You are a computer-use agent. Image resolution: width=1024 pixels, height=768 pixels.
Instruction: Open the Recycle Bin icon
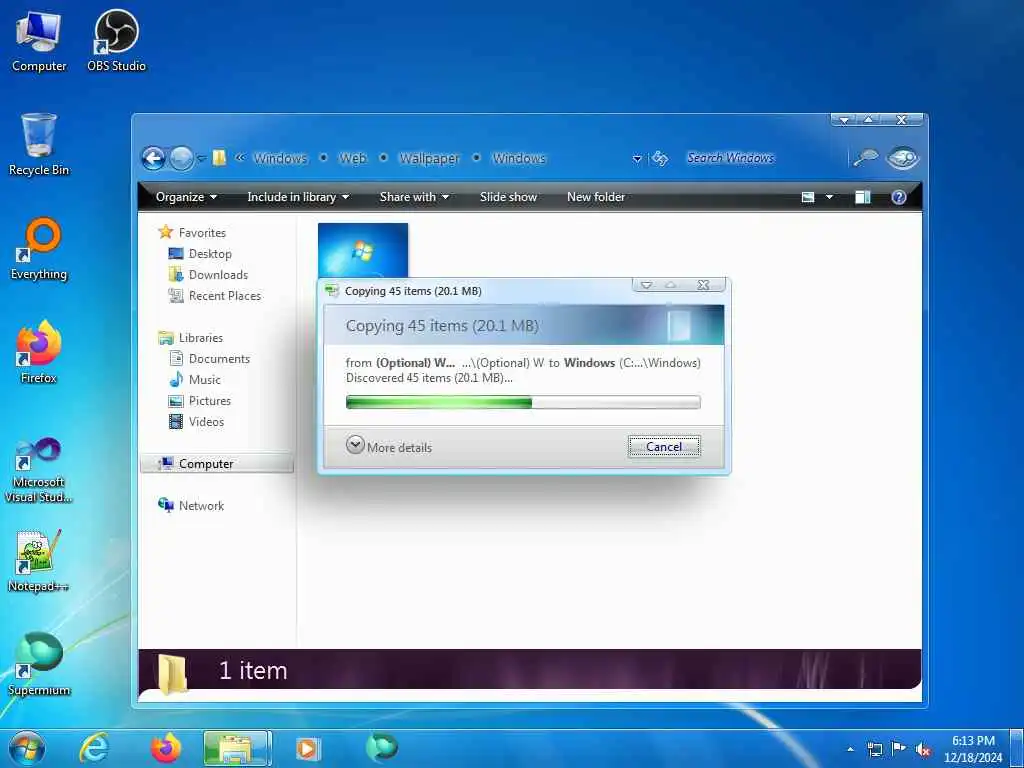point(39,145)
